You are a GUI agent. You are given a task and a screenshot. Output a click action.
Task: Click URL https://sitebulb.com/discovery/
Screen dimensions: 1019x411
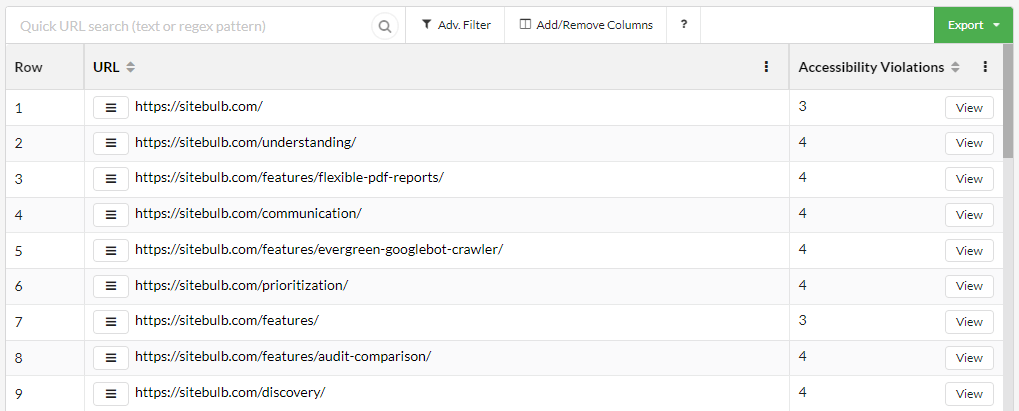[230, 392]
